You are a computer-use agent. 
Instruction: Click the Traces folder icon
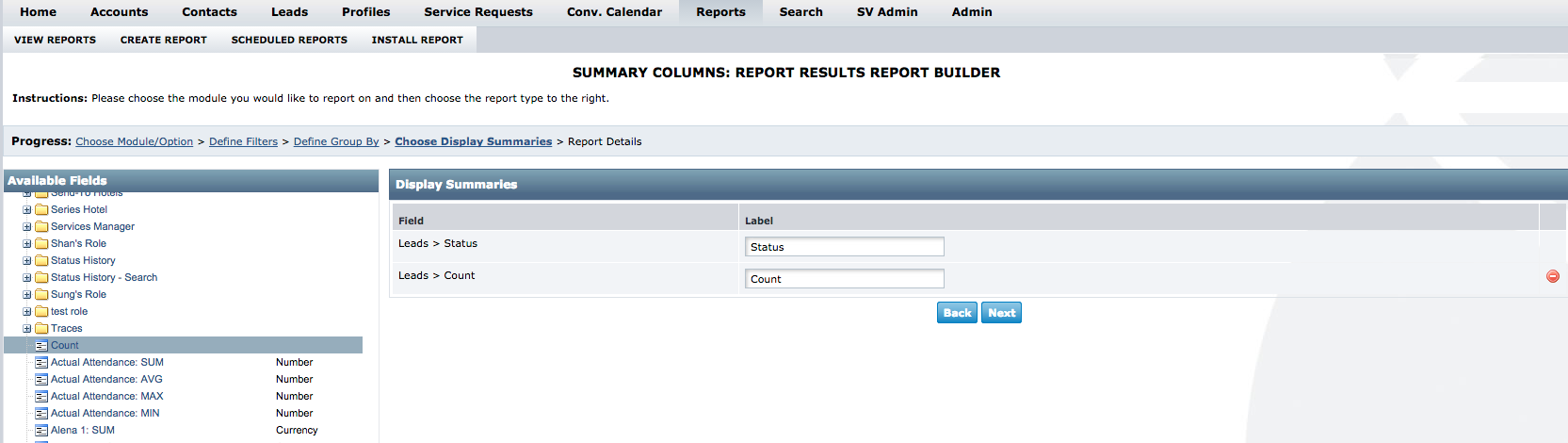(41, 328)
